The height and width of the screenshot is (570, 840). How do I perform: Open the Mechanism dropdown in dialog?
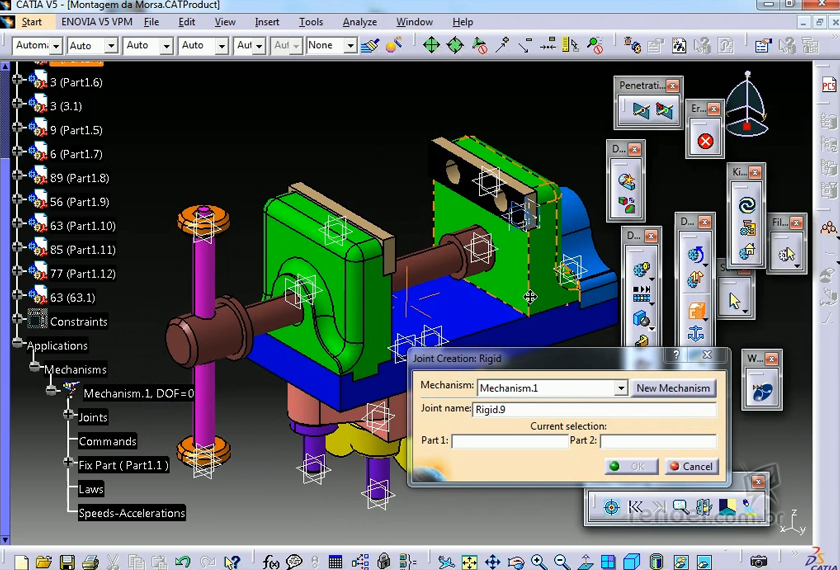pyautogui.click(x=621, y=388)
